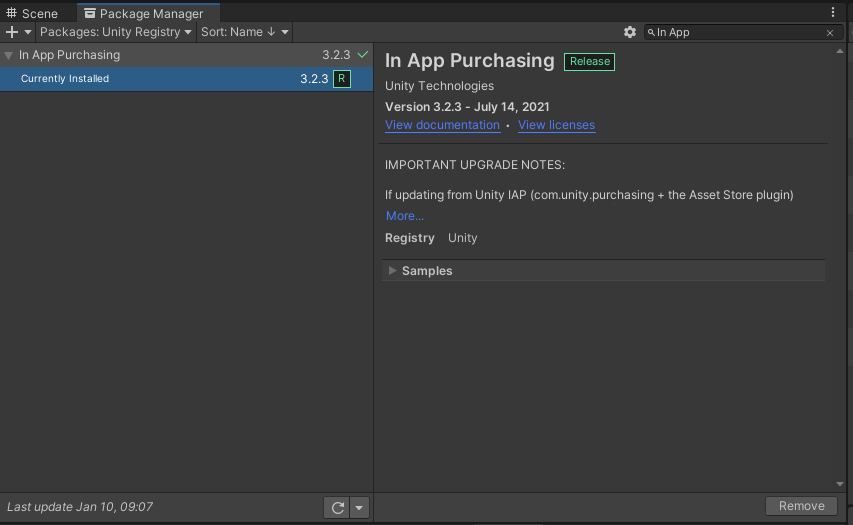
Task: Click the IMPORTANT UPGRADE NOTES heading
Action: click(x=475, y=165)
